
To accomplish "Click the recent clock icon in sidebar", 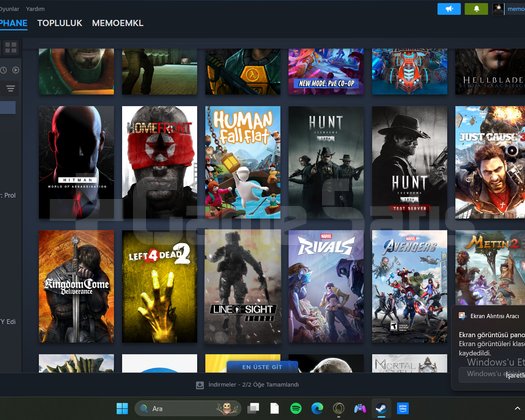I will tap(4, 70).
